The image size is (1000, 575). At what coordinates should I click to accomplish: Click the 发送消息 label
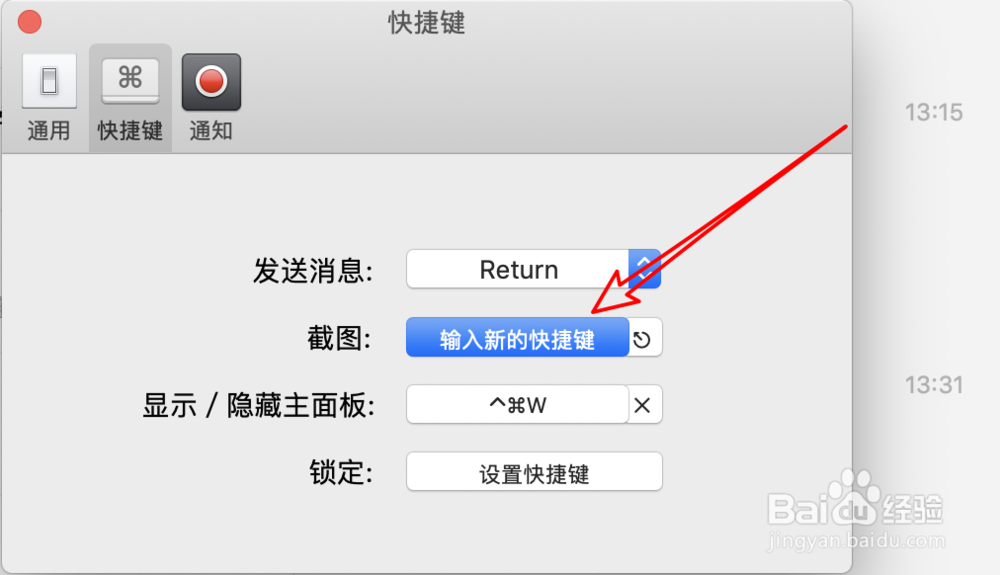[x=312, y=271]
